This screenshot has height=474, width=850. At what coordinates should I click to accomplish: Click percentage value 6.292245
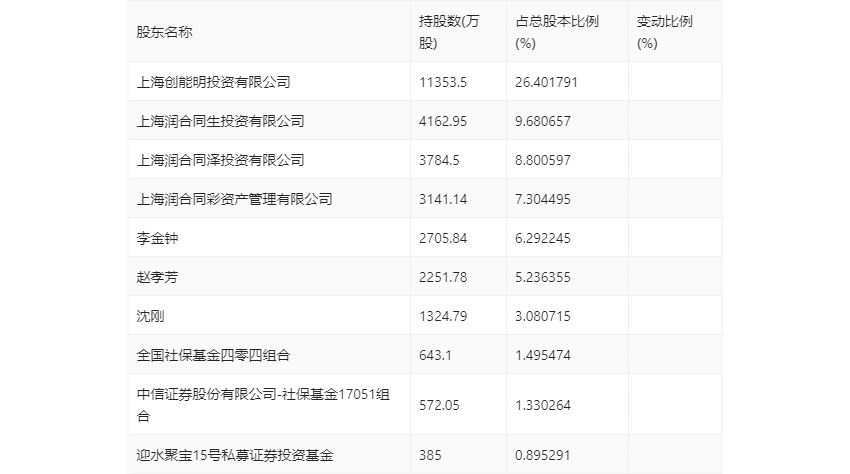coord(543,238)
